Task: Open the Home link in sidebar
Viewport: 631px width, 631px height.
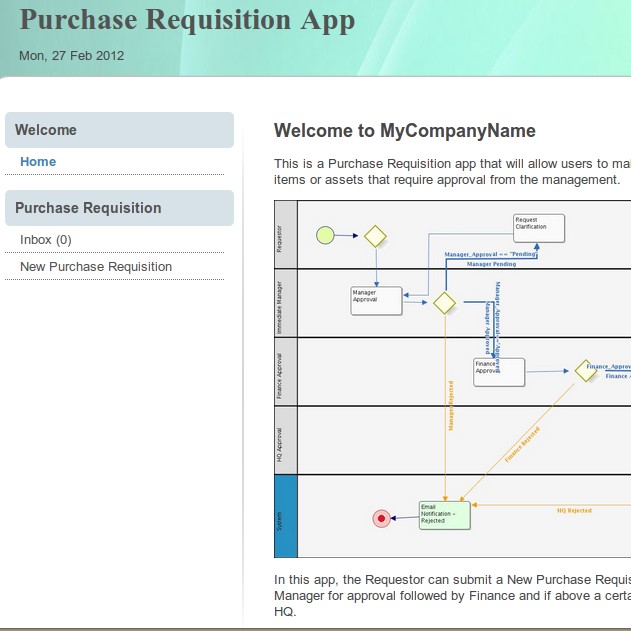Action: [x=38, y=162]
